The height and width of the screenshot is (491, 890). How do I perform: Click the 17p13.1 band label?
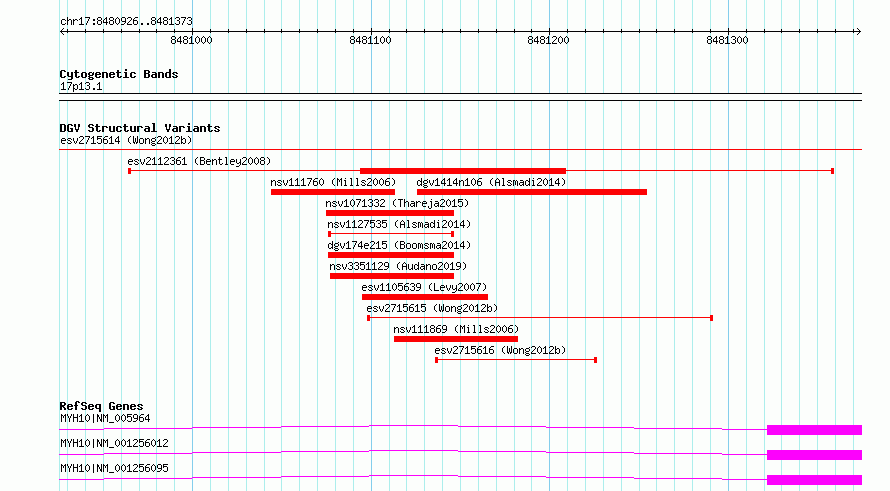tap(81, 86)
